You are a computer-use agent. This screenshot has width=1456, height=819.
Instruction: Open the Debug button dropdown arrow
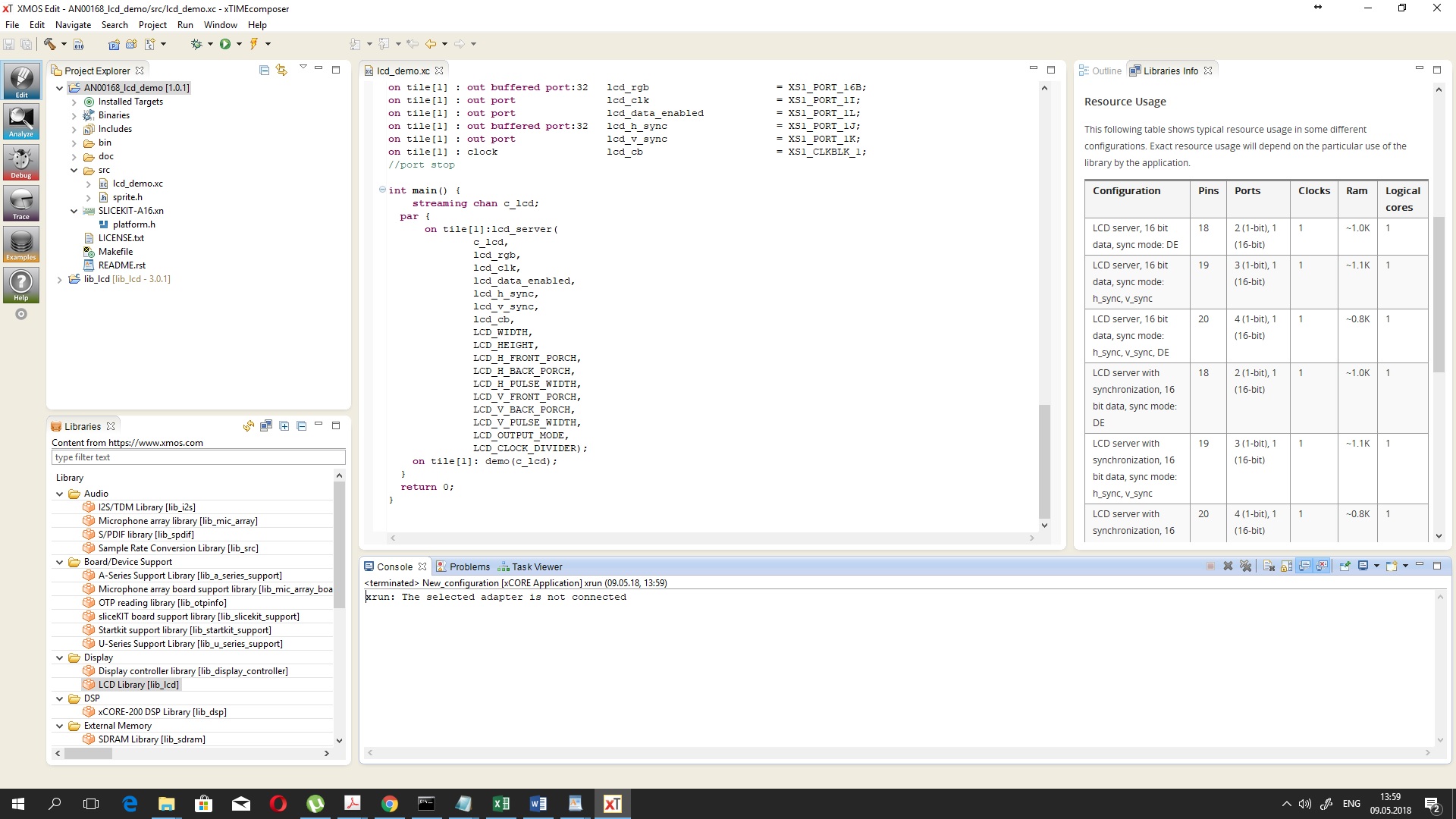210,44
